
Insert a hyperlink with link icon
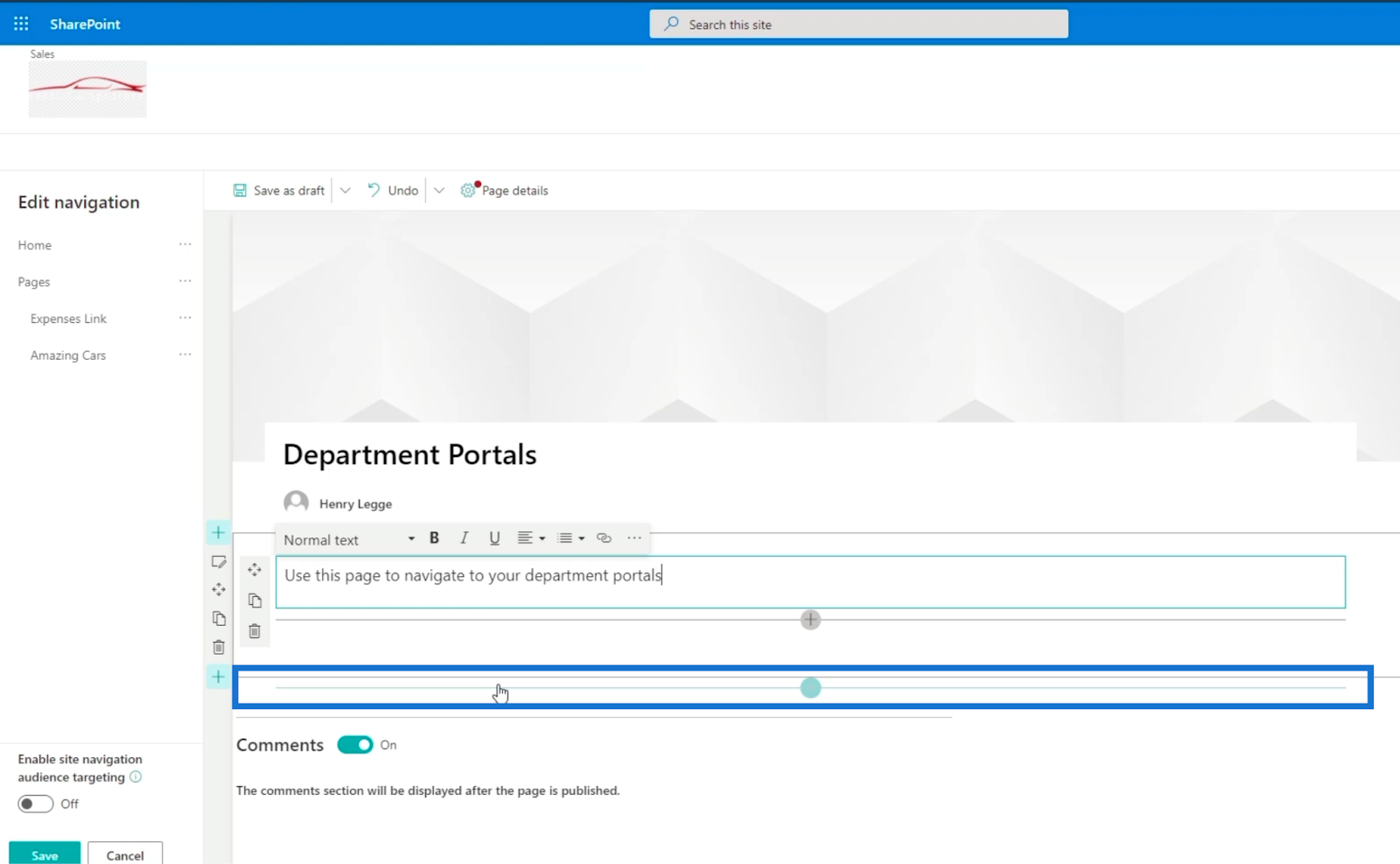pos(604,538)
